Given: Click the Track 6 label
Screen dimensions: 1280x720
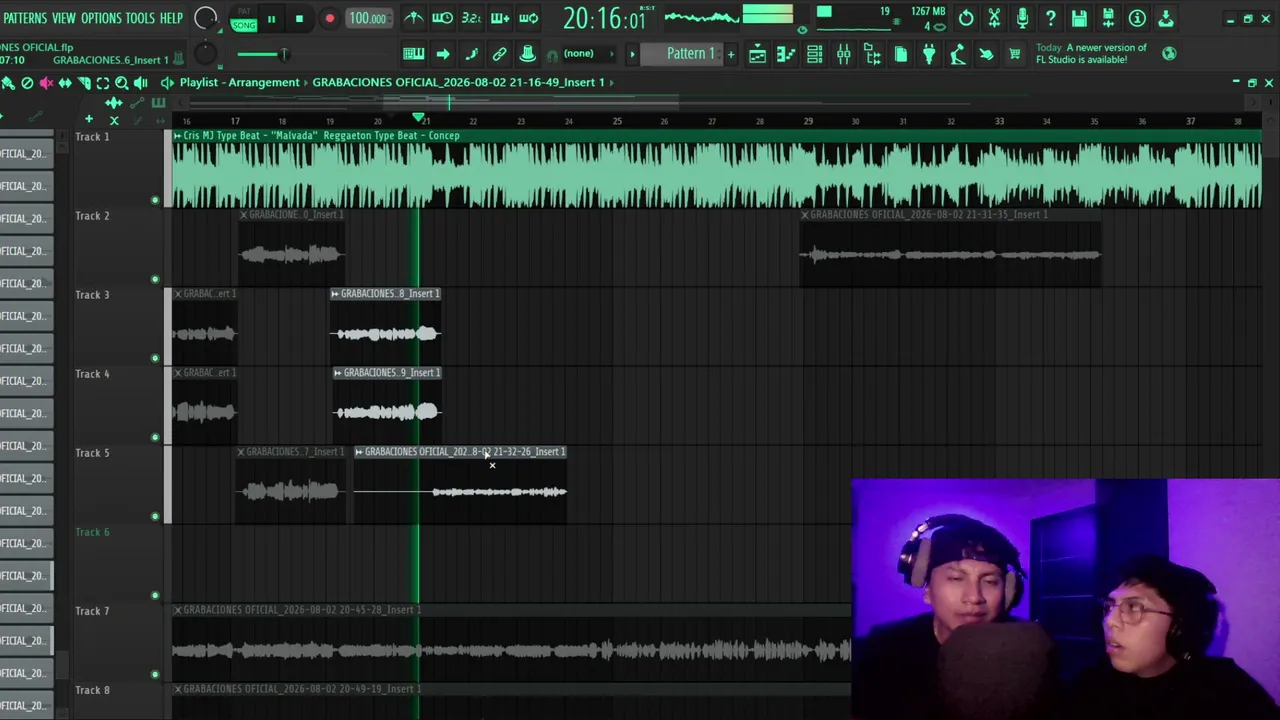Looking at the screenshot, I should [92, 532].
